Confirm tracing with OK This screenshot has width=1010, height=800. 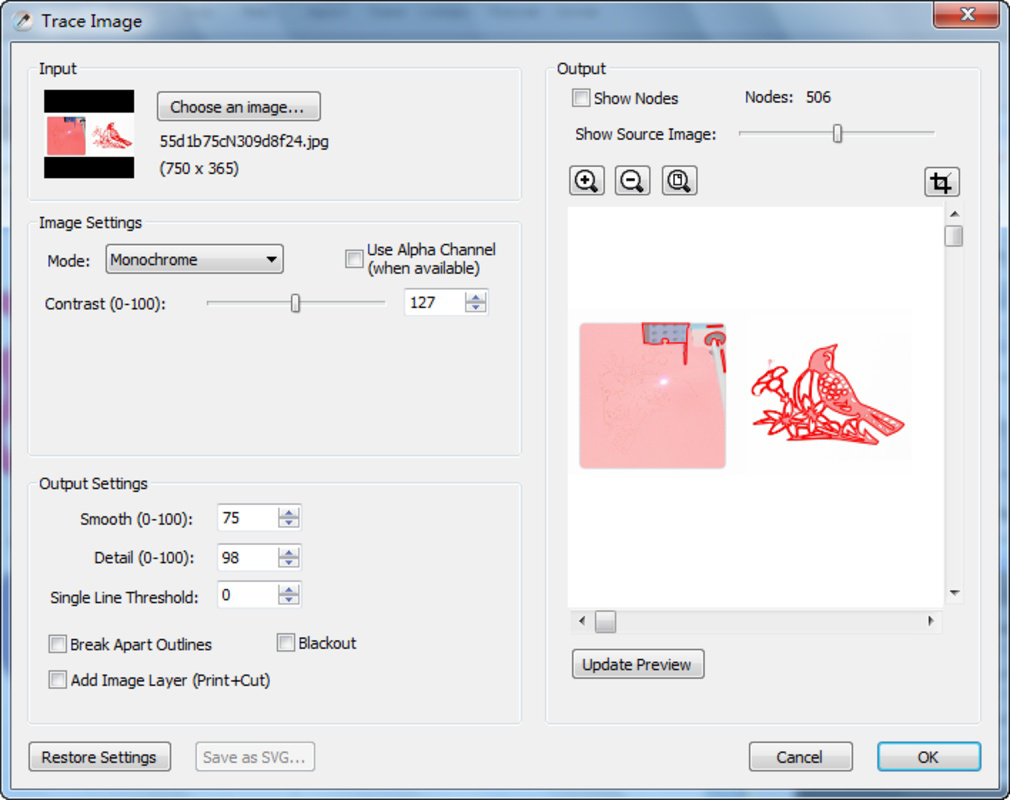(928, 757)
